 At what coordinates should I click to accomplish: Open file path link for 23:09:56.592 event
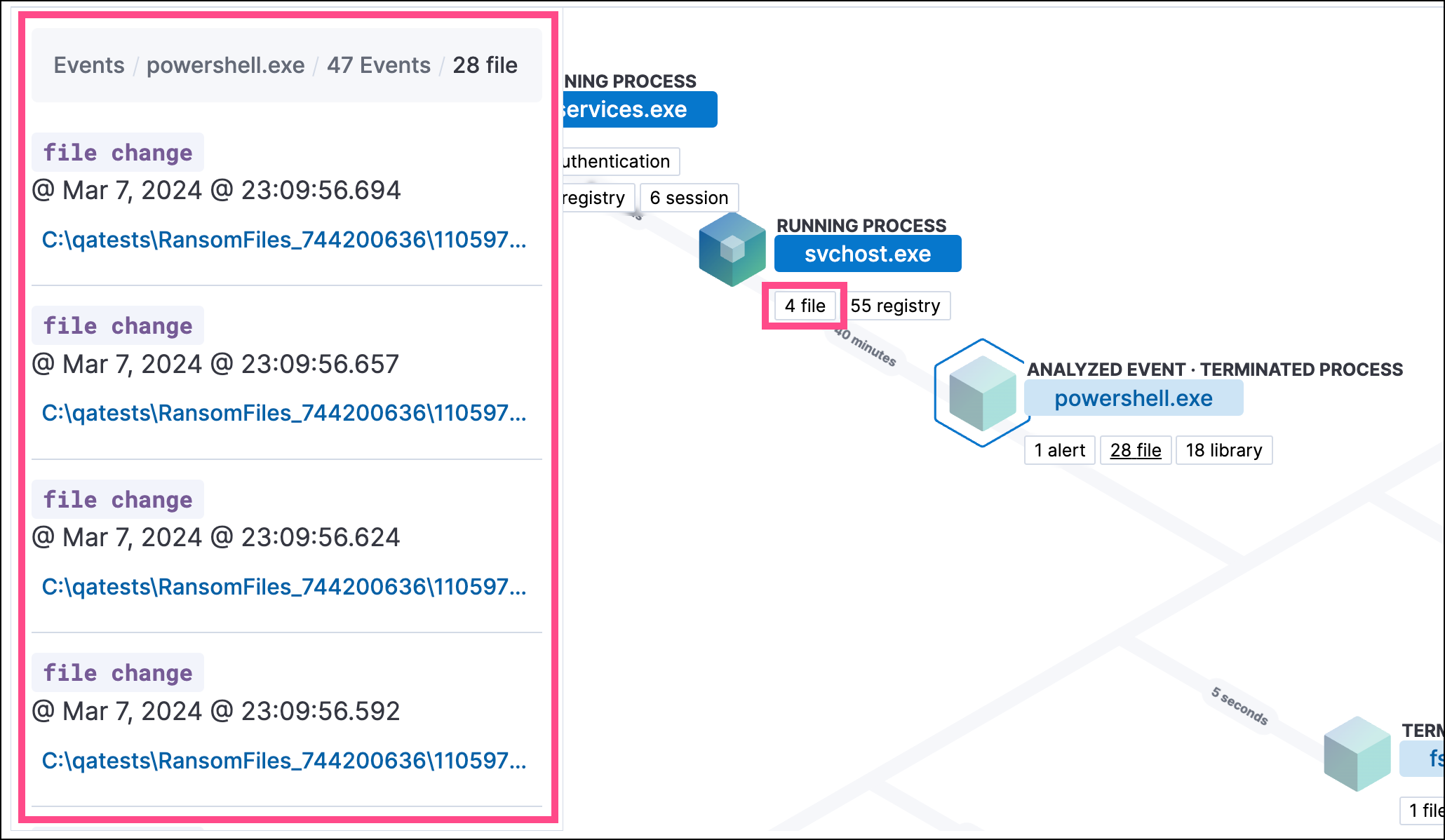[x=283, y=760]
